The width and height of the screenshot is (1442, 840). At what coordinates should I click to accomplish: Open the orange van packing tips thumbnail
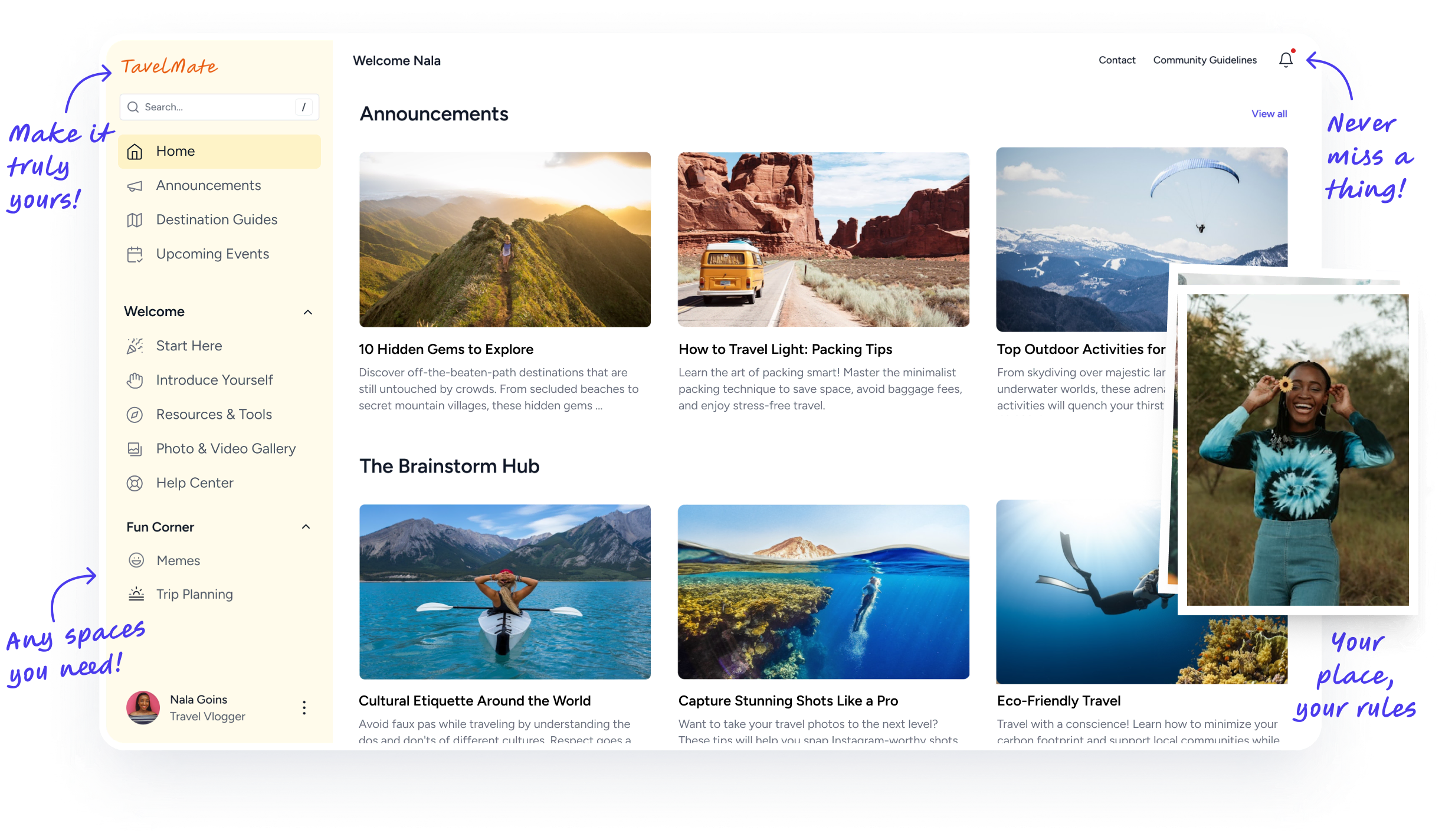(x=823, y=239)
